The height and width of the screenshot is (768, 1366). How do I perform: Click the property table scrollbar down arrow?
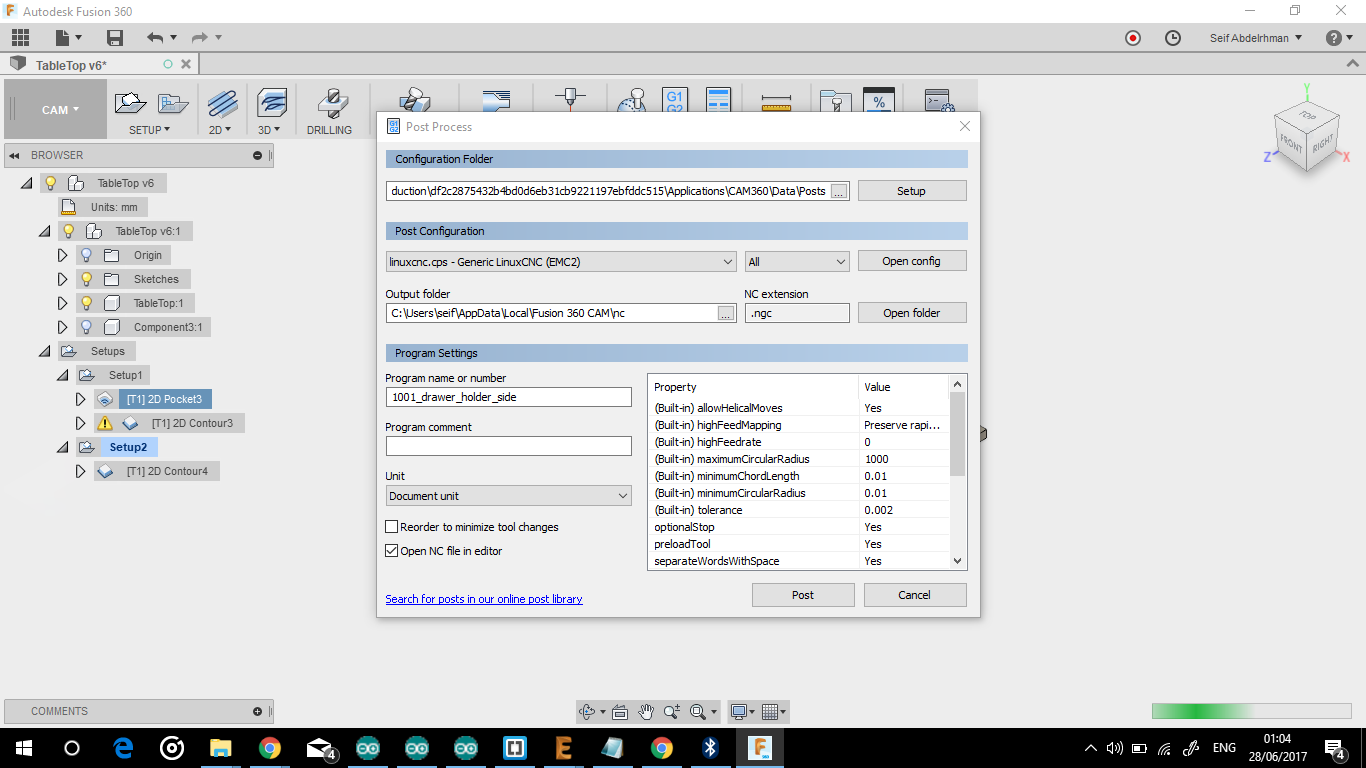click(x=957, y=561)
